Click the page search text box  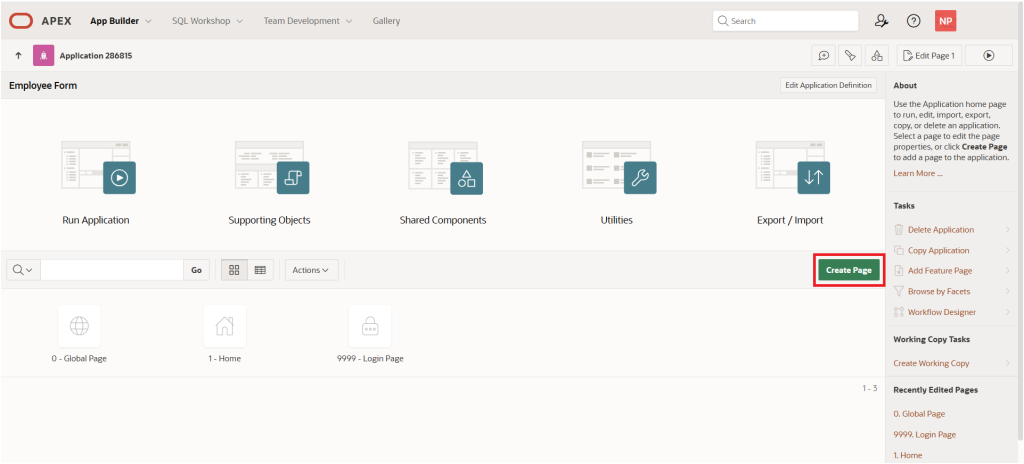(x=112, y=270)
